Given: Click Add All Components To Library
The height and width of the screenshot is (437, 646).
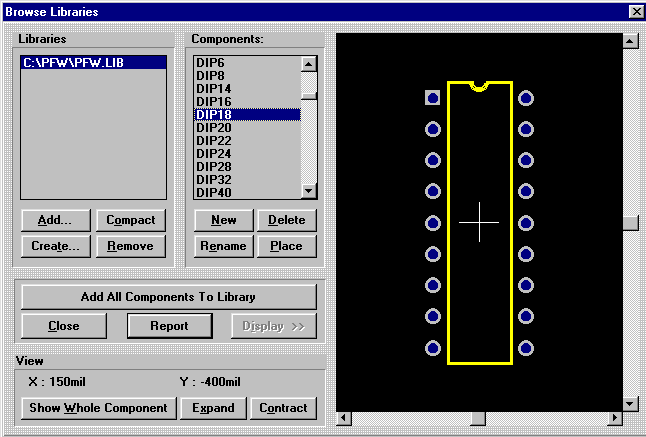Looking at the screenshot, I should [x=169, y=297].
